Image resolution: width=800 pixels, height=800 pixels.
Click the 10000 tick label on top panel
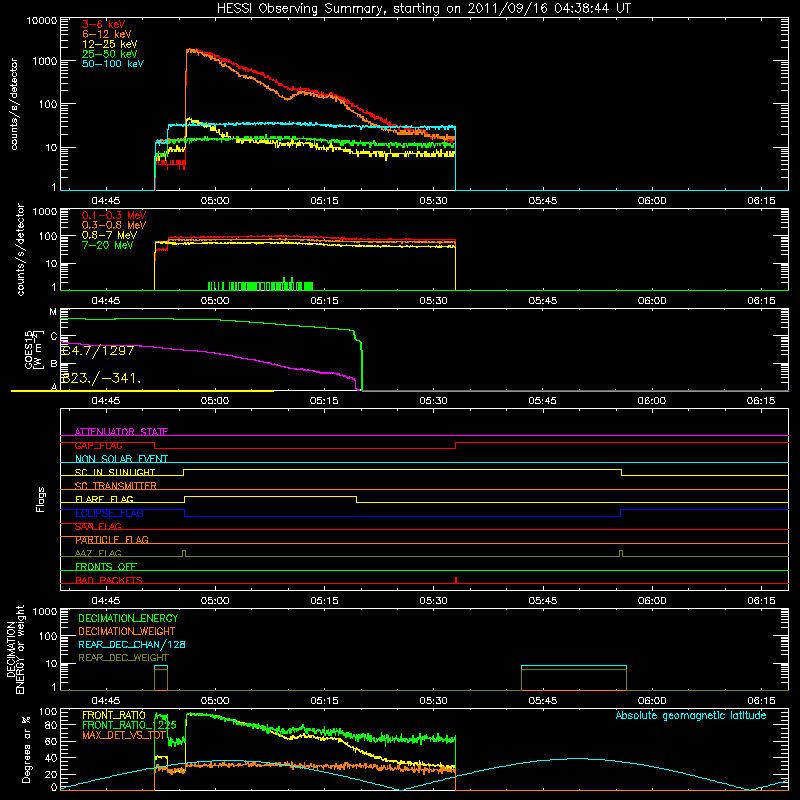point(42,20)
